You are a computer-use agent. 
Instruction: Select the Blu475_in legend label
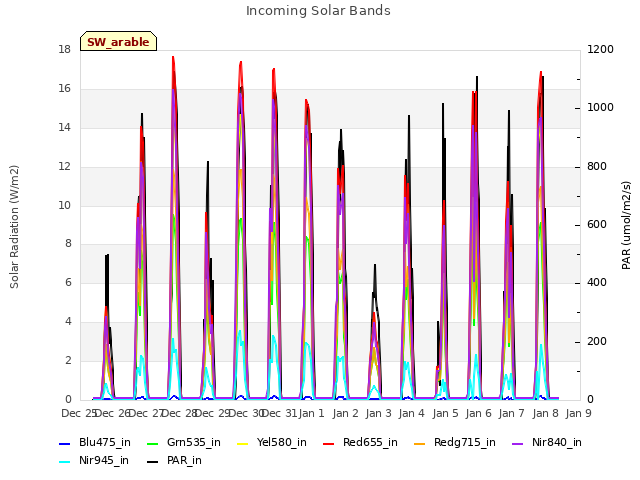[105, 442]
